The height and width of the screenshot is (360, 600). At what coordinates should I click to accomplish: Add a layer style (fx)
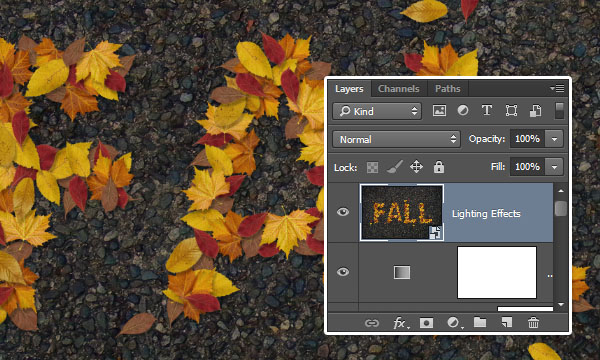[x=400, y=323]
